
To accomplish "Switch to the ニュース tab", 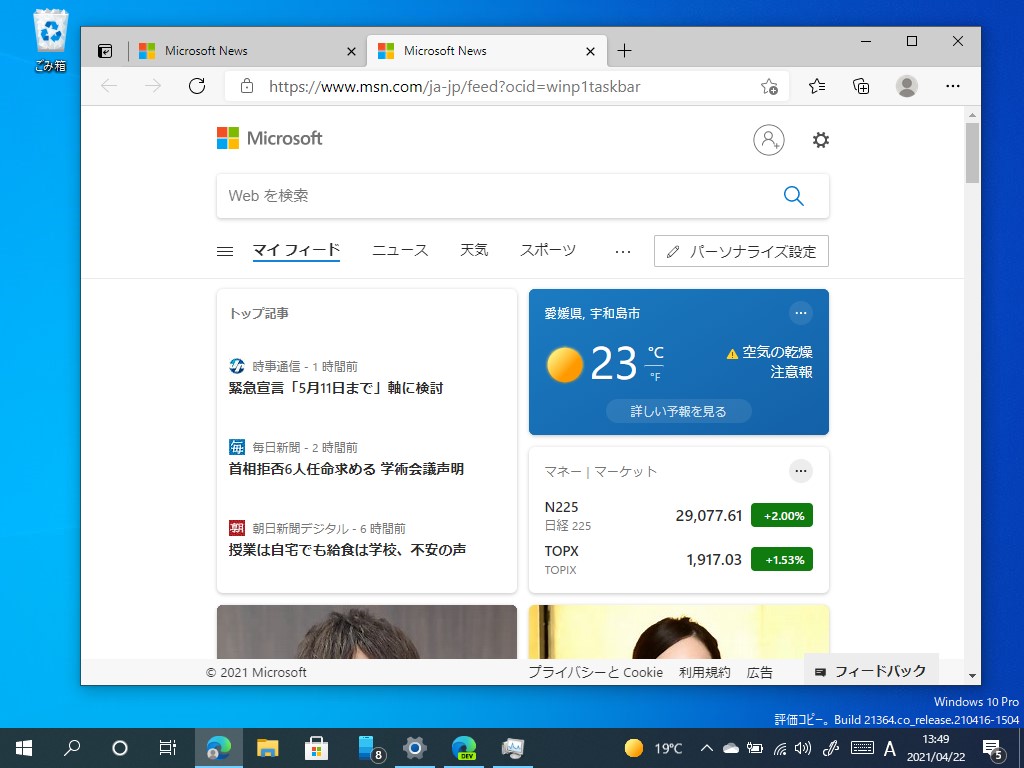I will pos(399,251).
